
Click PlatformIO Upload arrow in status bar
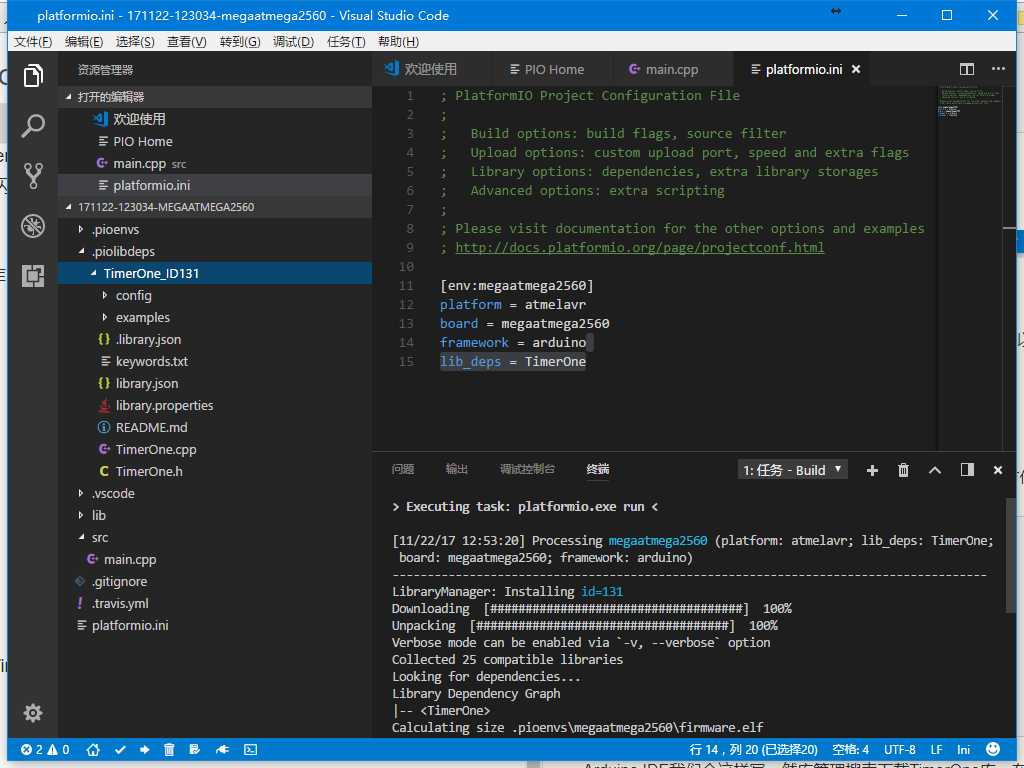tap(144, 749)
